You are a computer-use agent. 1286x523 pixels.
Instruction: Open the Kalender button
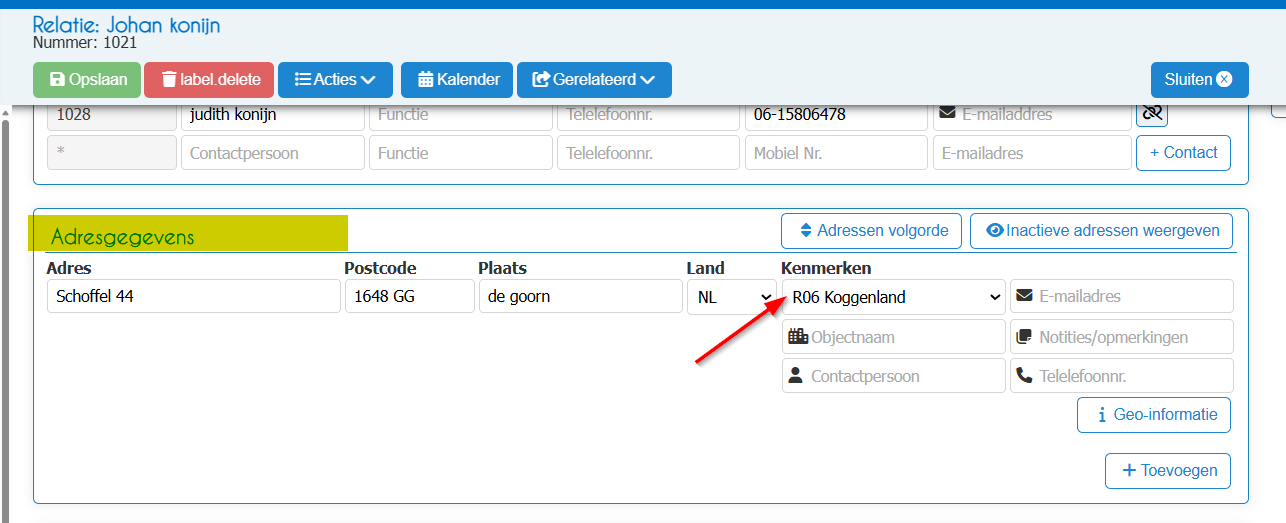(x=457, y=80)
